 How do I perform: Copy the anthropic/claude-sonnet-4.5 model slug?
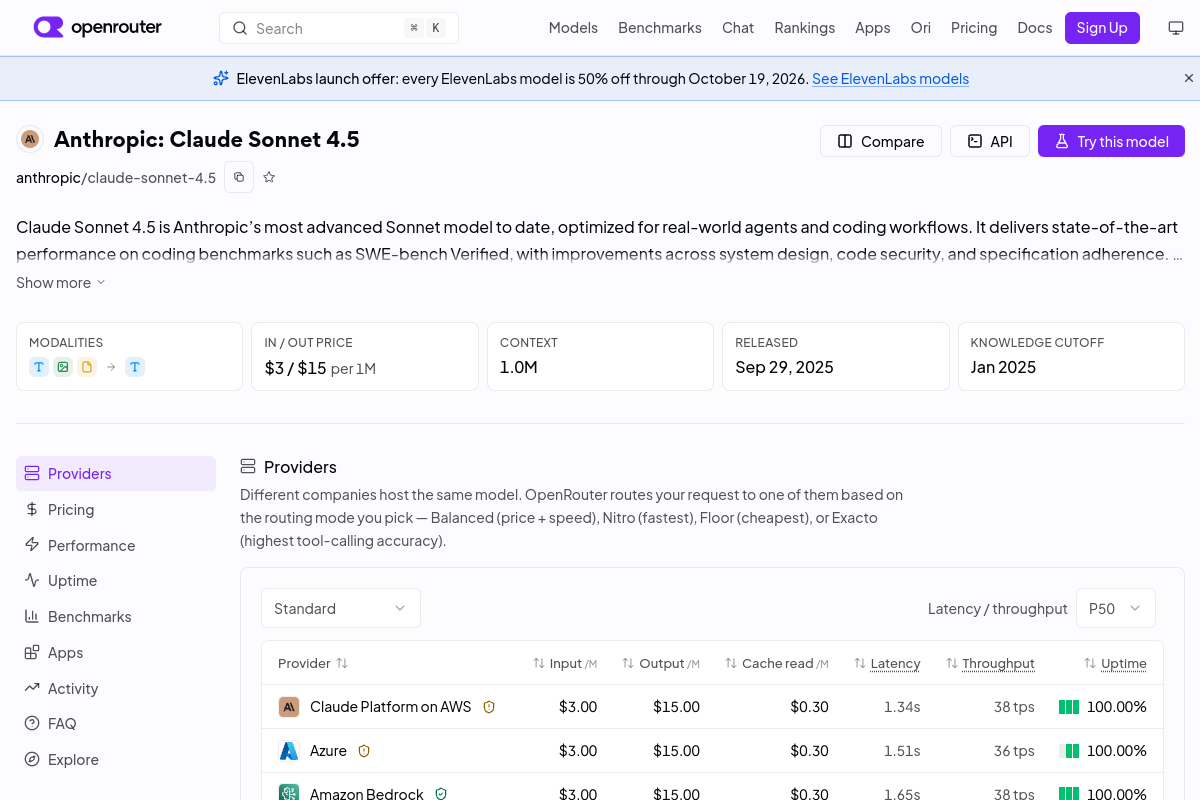tap(239, 177)
